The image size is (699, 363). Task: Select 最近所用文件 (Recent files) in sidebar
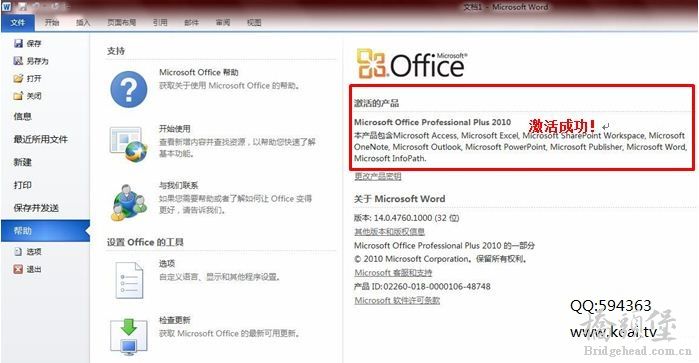(41, 140)
